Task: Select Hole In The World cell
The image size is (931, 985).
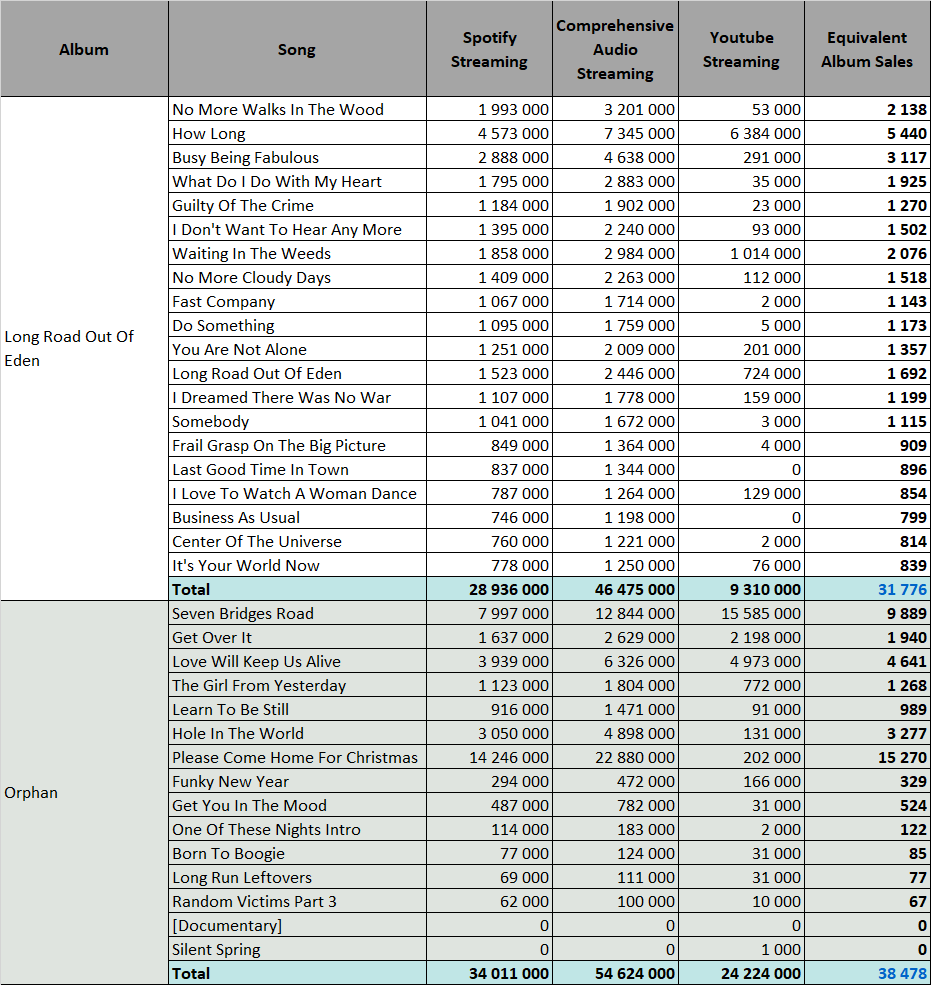Action: [297, 733]
